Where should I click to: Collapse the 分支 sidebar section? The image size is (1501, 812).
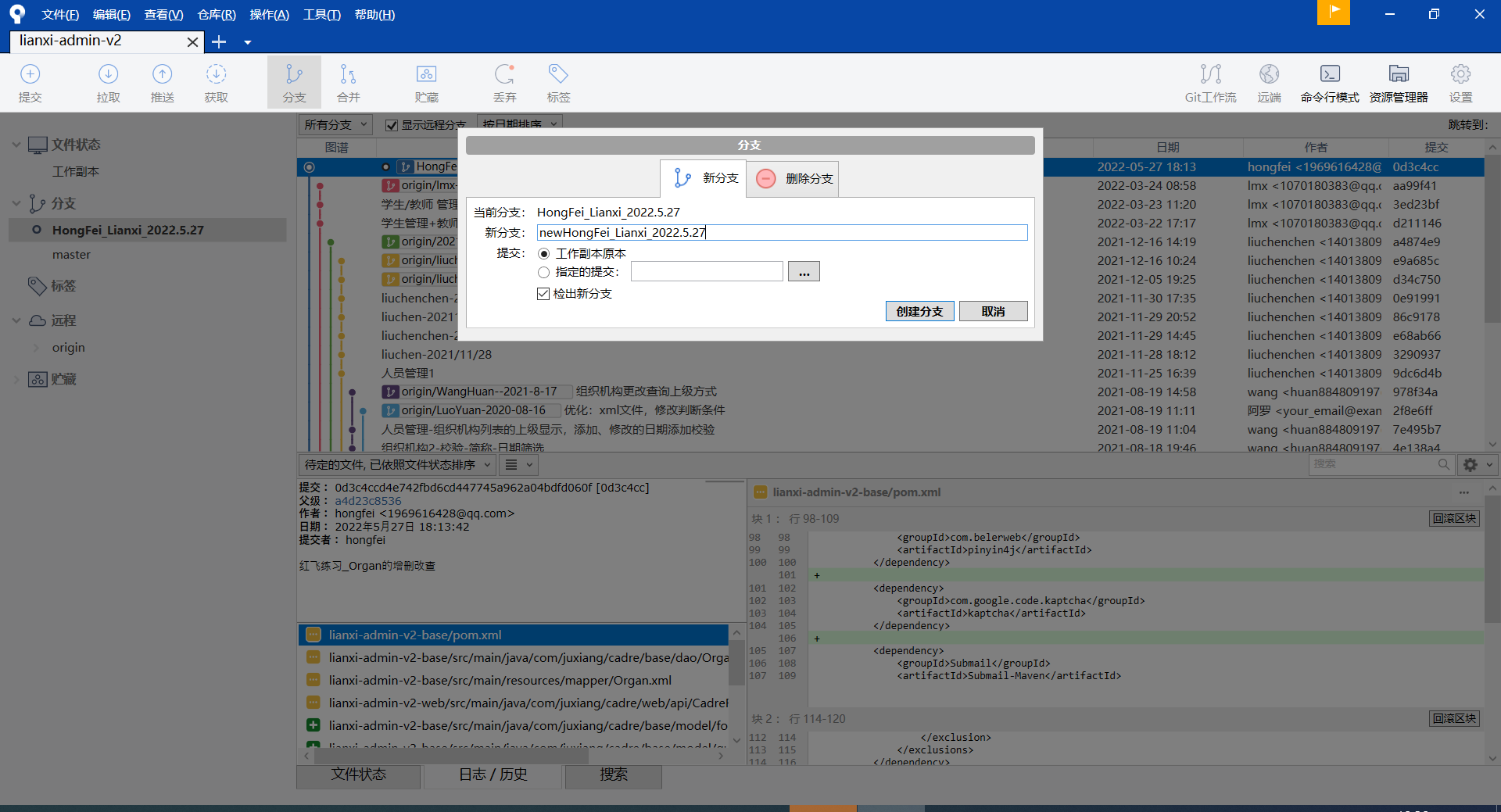pyautogui.click(x=16, y=203)
